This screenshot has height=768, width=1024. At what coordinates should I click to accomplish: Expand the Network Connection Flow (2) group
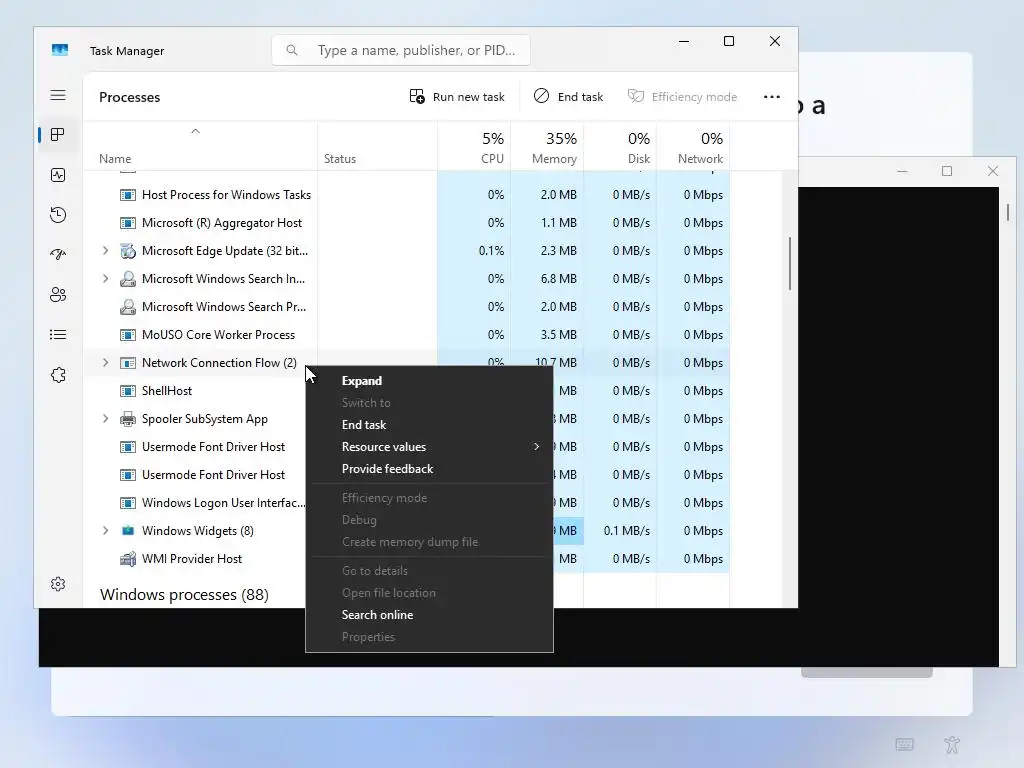click(x=105, y=362)
